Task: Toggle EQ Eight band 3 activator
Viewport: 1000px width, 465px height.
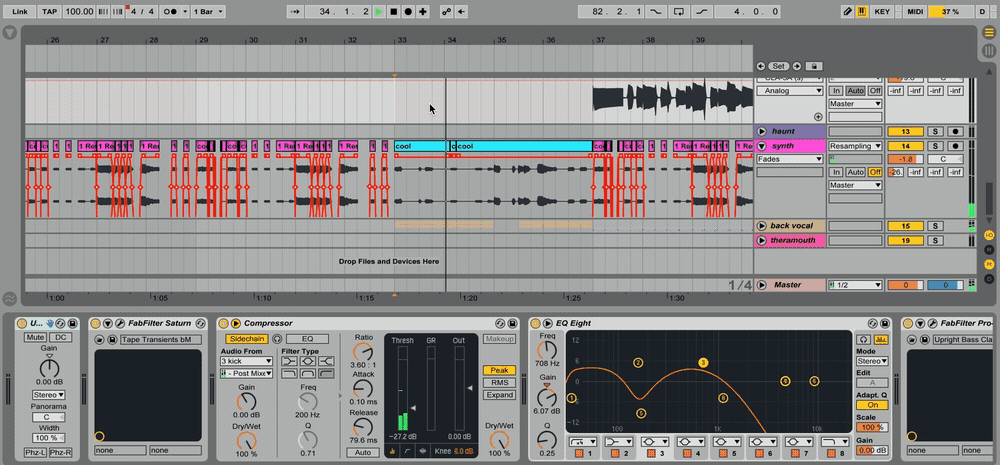Action: pyautogui.click(x=651, y=454)
